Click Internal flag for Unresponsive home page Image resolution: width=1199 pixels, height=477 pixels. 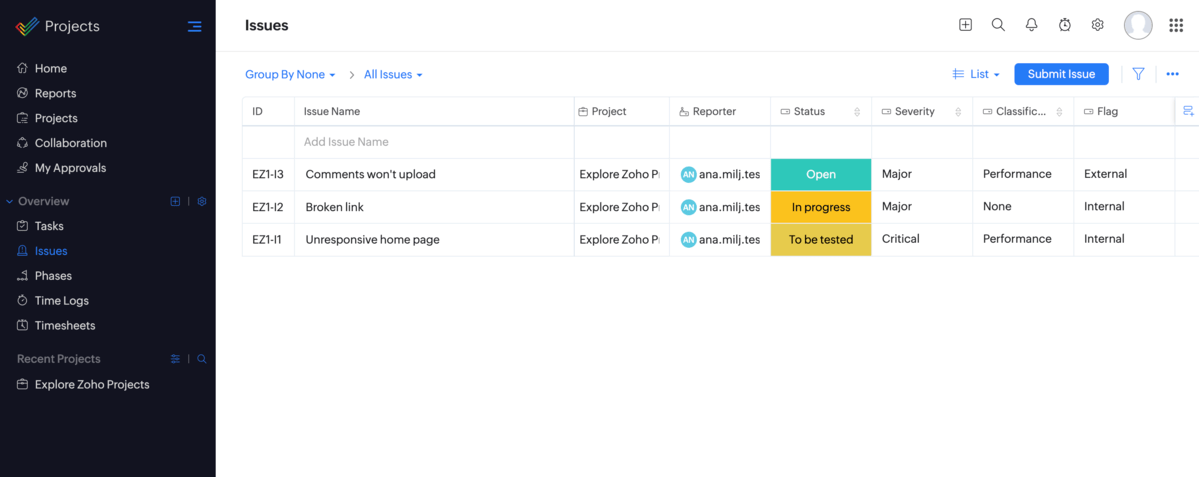[x=1104, y=239]
